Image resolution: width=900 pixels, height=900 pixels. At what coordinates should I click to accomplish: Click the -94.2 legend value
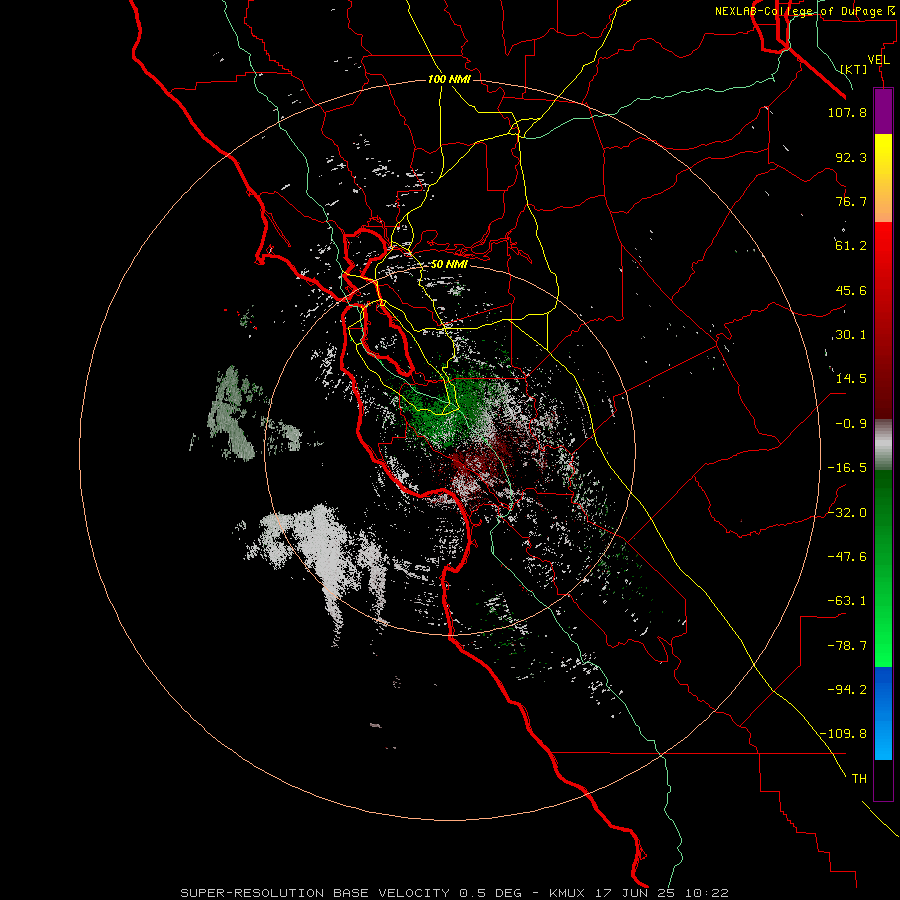847,690
